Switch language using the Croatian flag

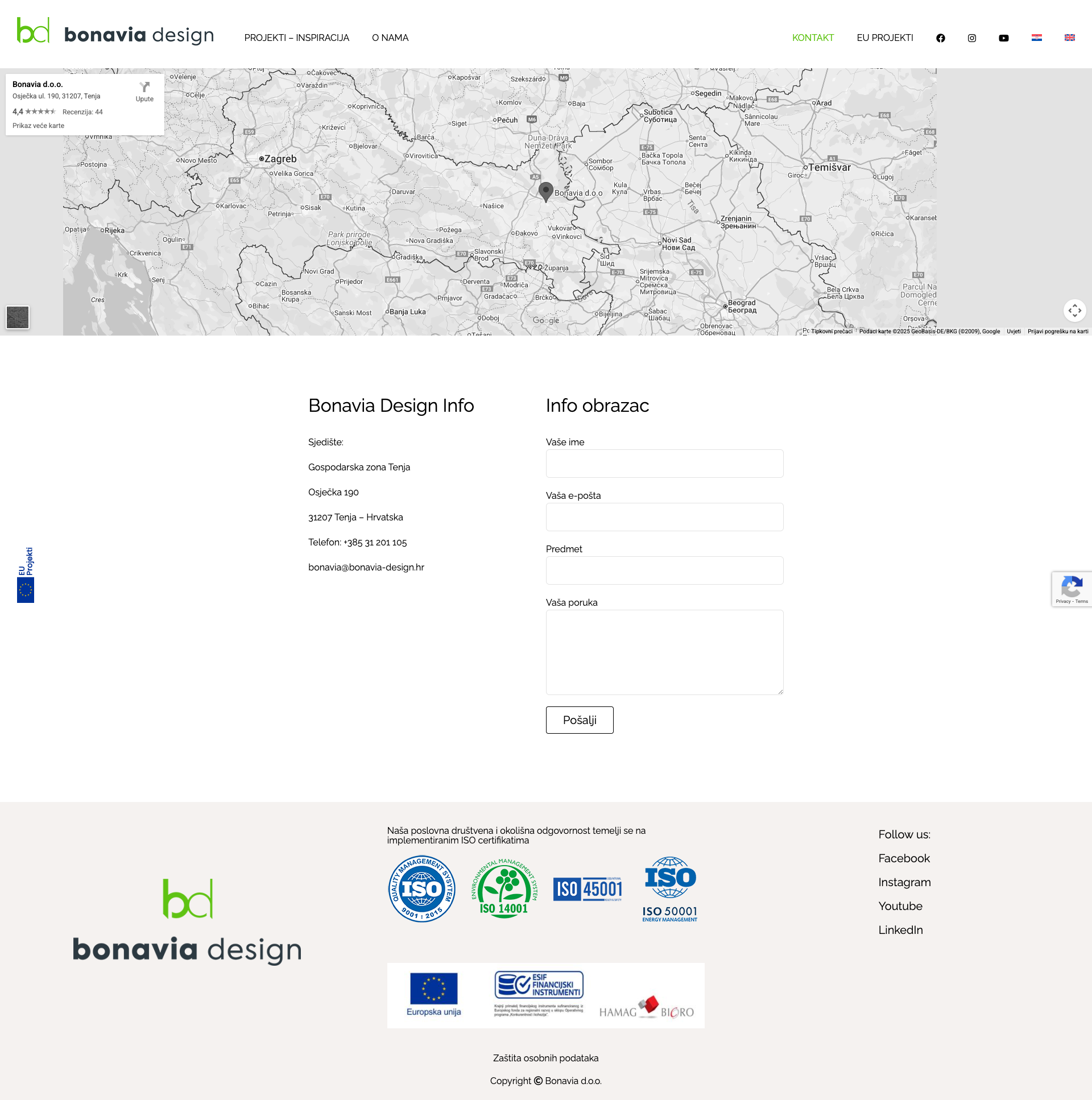(1036, 38)
